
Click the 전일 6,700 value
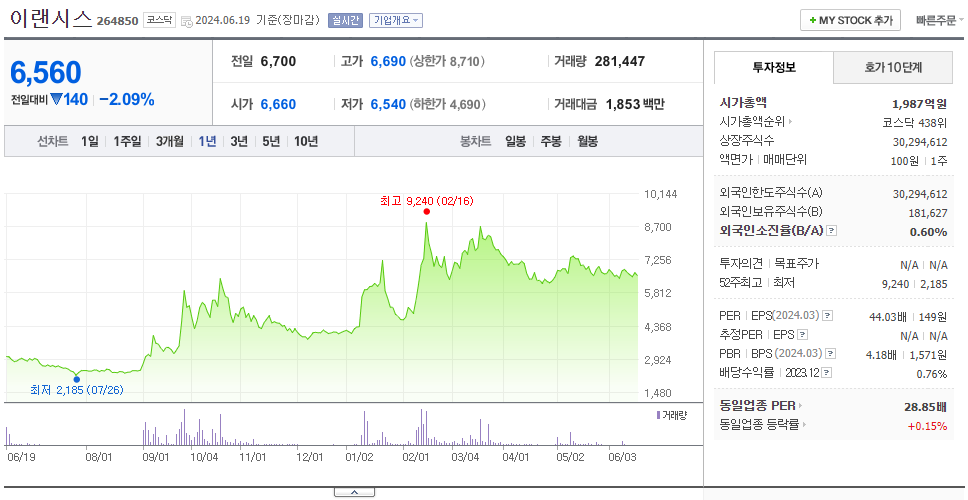pos(278,61)
